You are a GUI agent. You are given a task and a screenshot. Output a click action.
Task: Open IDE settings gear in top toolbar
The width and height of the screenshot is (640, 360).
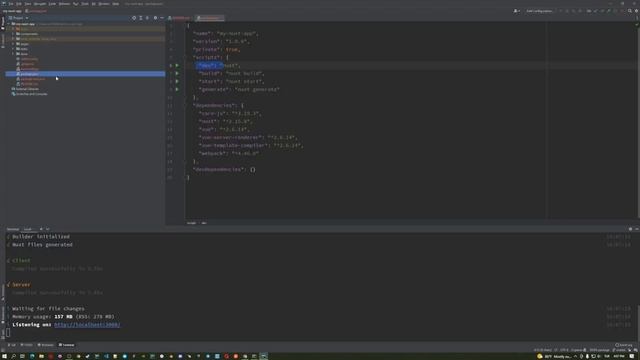pos(636,11)
